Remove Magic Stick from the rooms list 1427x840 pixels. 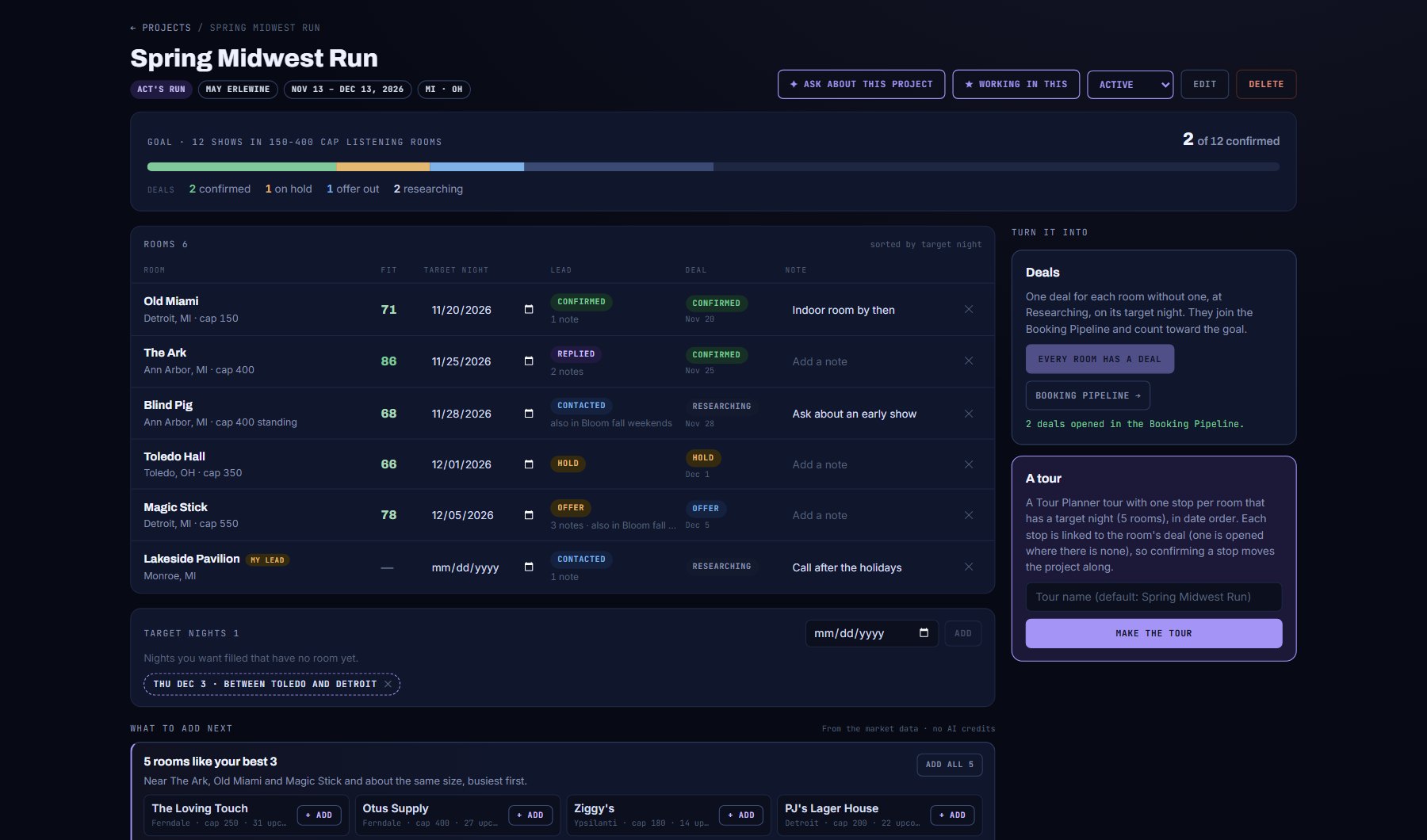[969, 514]
